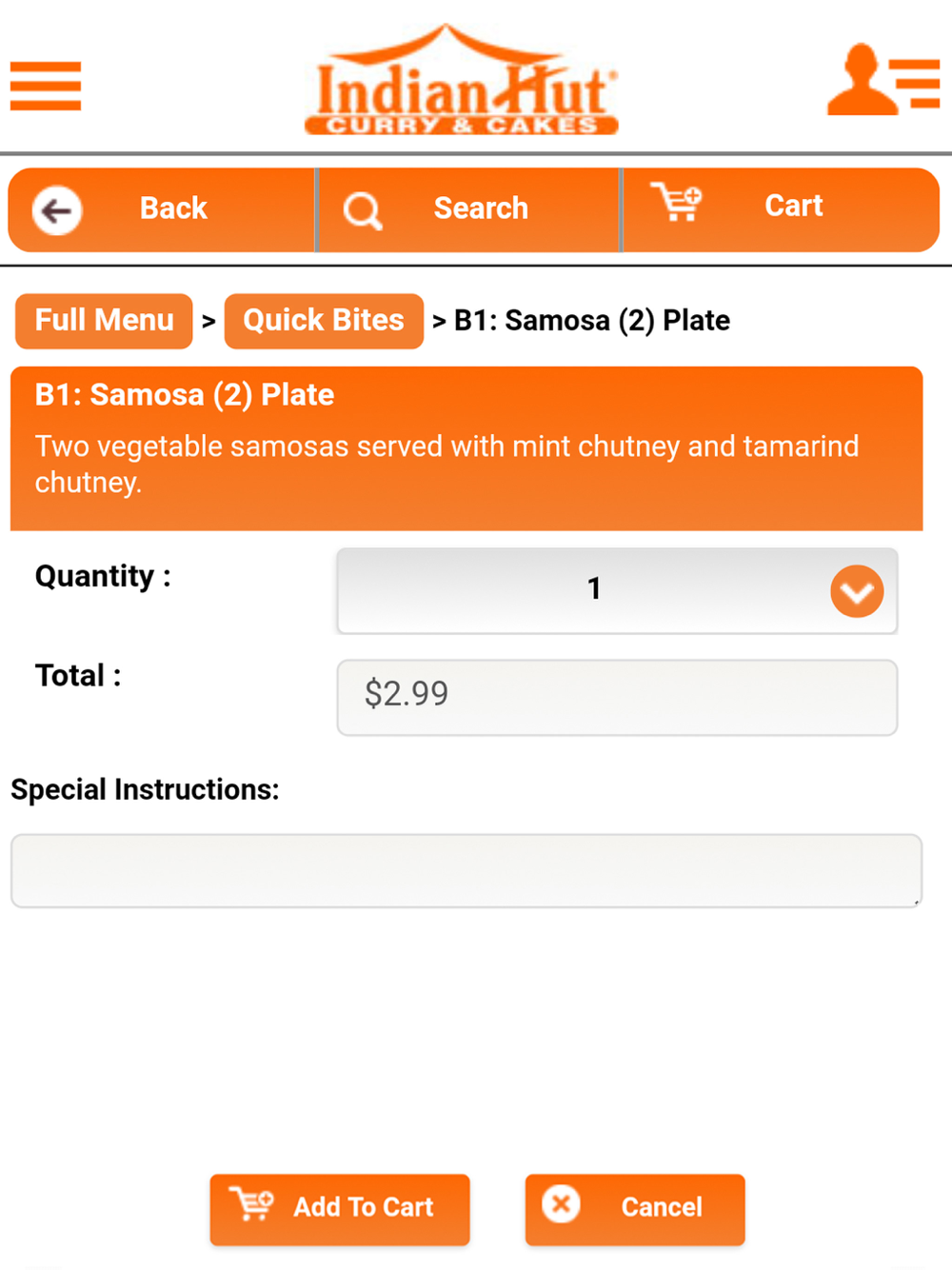The height and width of the screenshot is (1270, 952).
Task: Go to Full Menu breadcrumb
Action: (104, 321)
